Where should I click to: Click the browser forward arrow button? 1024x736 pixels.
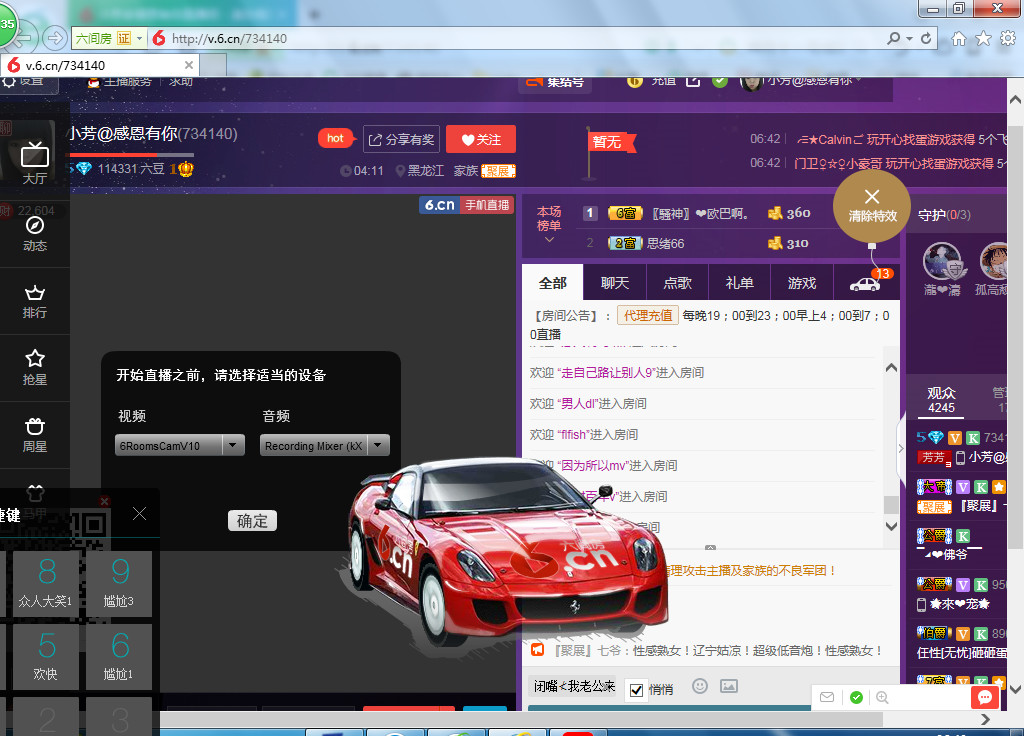click(x=55, y=38)
